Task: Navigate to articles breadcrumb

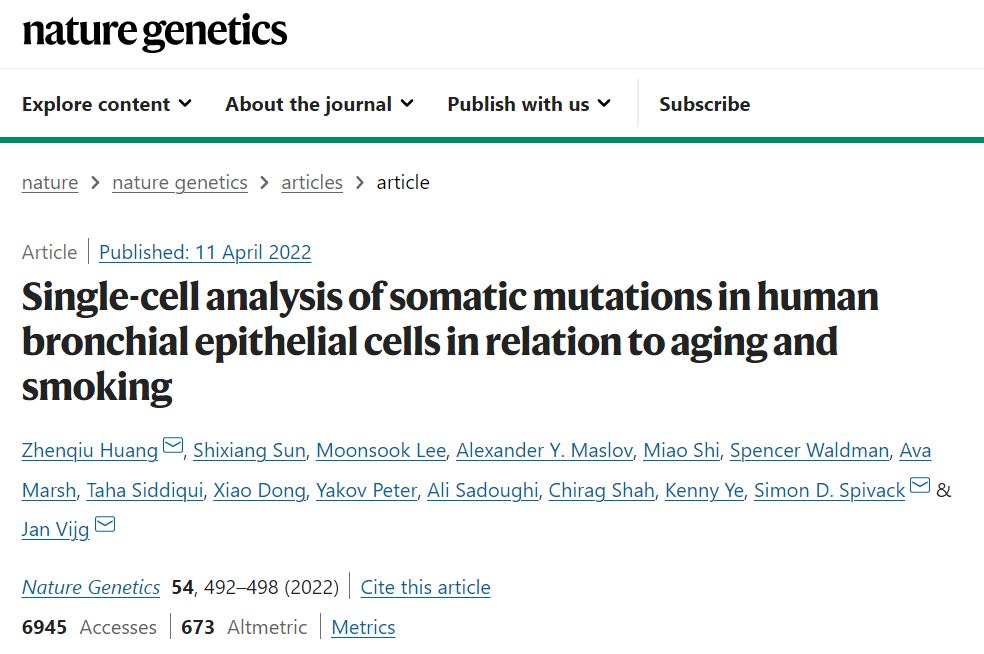Action: click(x=312, y=182)
